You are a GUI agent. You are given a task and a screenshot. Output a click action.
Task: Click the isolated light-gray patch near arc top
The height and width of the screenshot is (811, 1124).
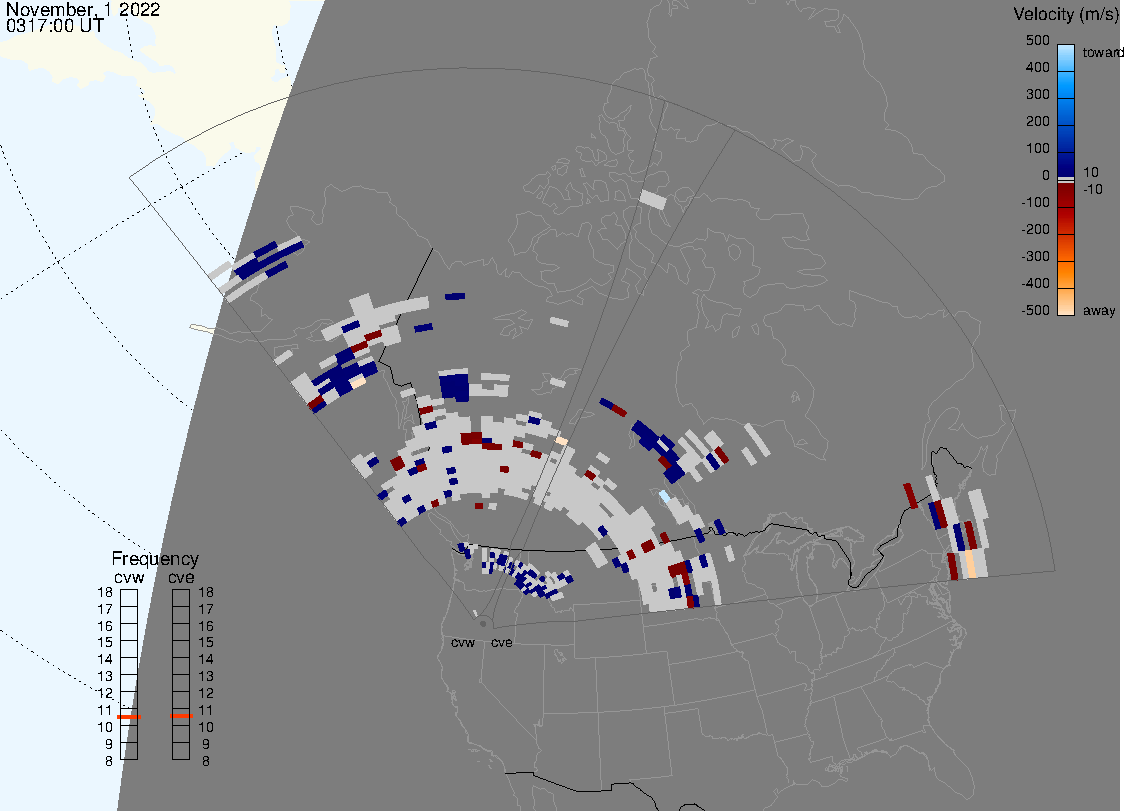[652, 199]
